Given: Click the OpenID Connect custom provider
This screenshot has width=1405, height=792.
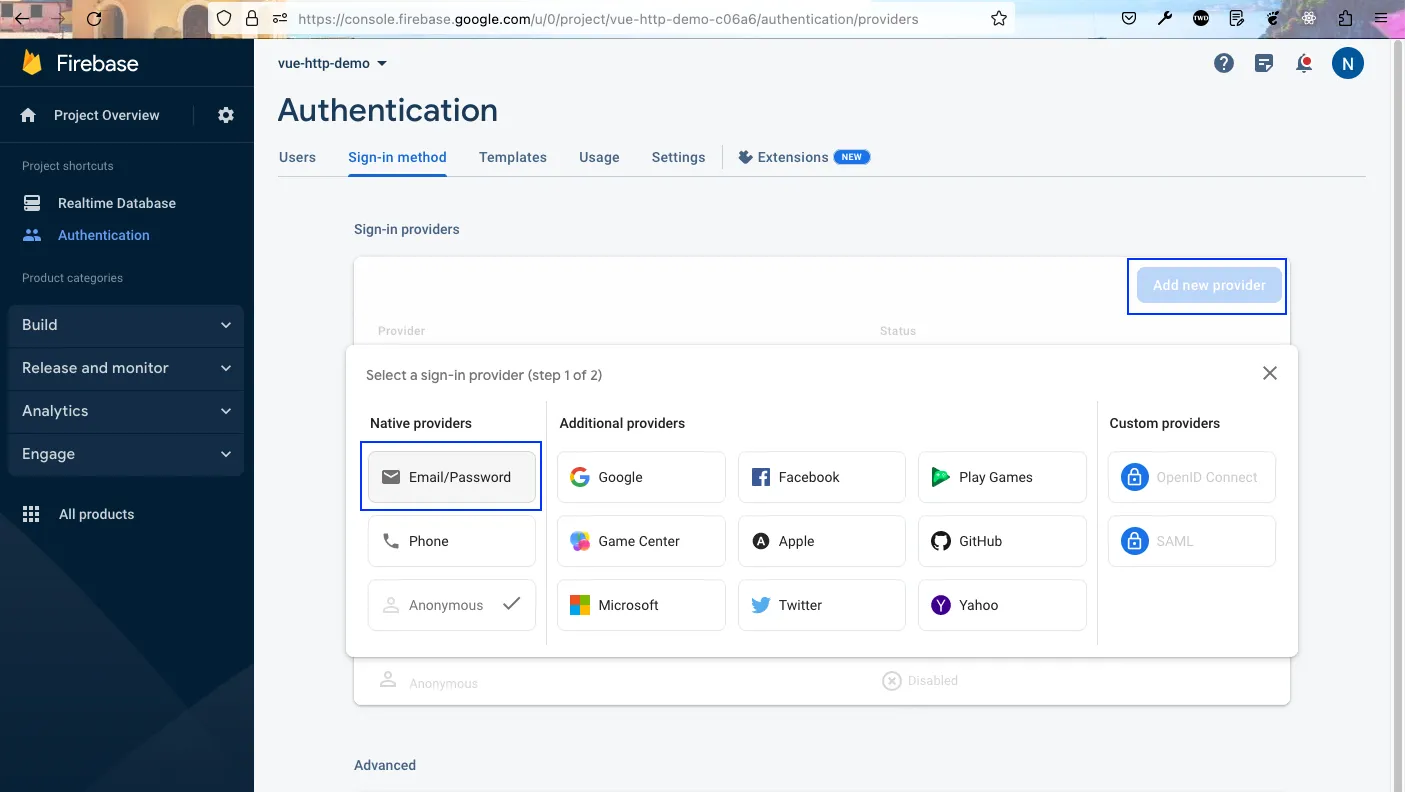Looking at the screenshot, I should point(1192,477).
